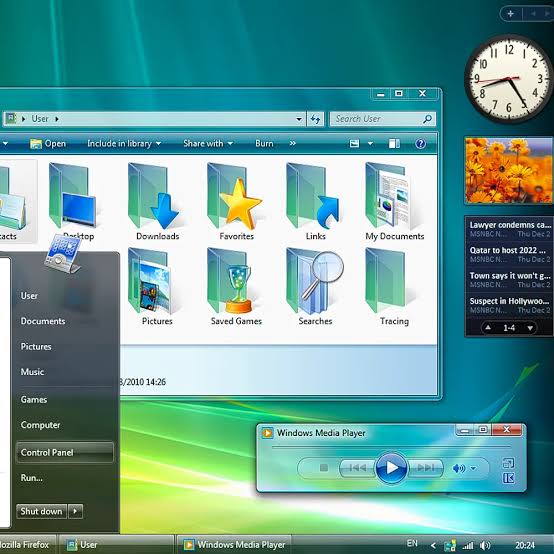
Task: Skip to previous track in Media Player
Action: (358, 468)
